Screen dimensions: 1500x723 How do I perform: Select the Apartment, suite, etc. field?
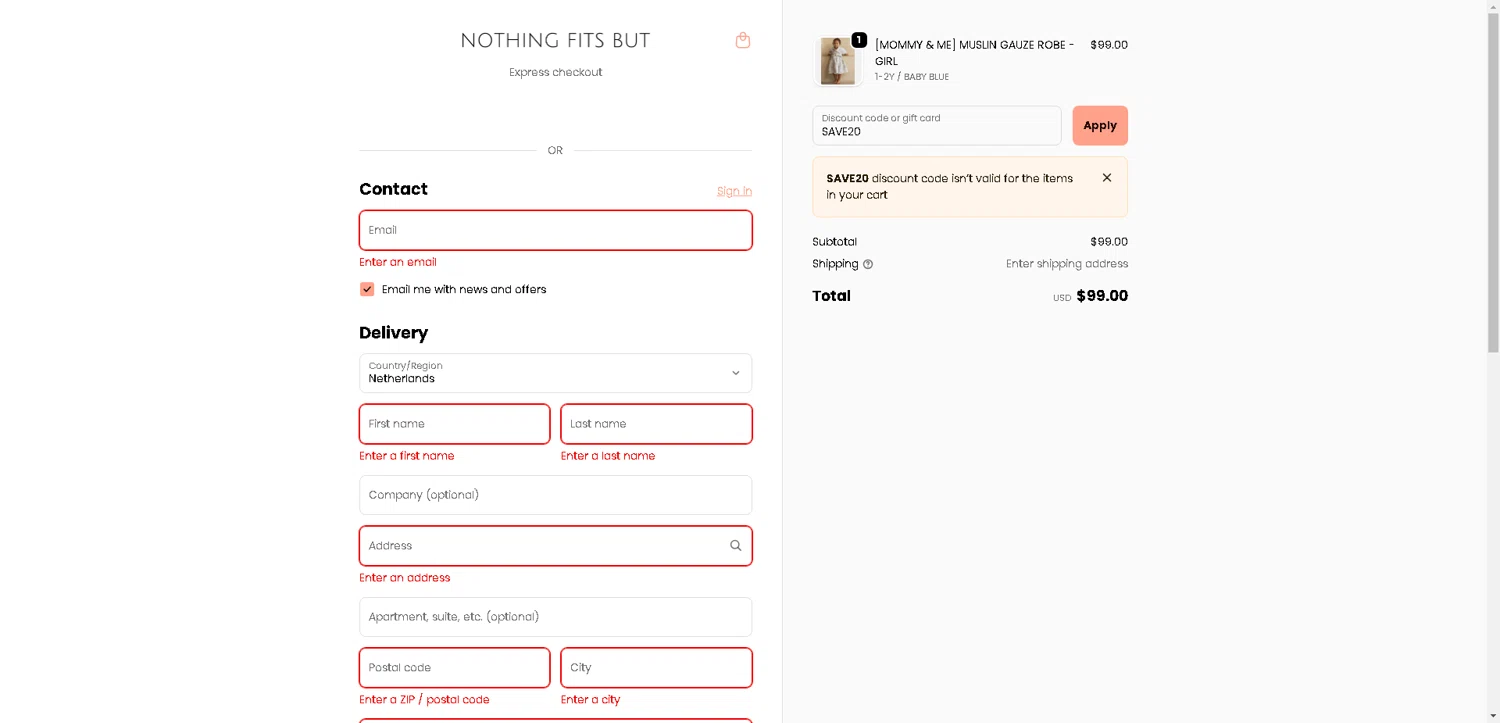tap(556, 617)
